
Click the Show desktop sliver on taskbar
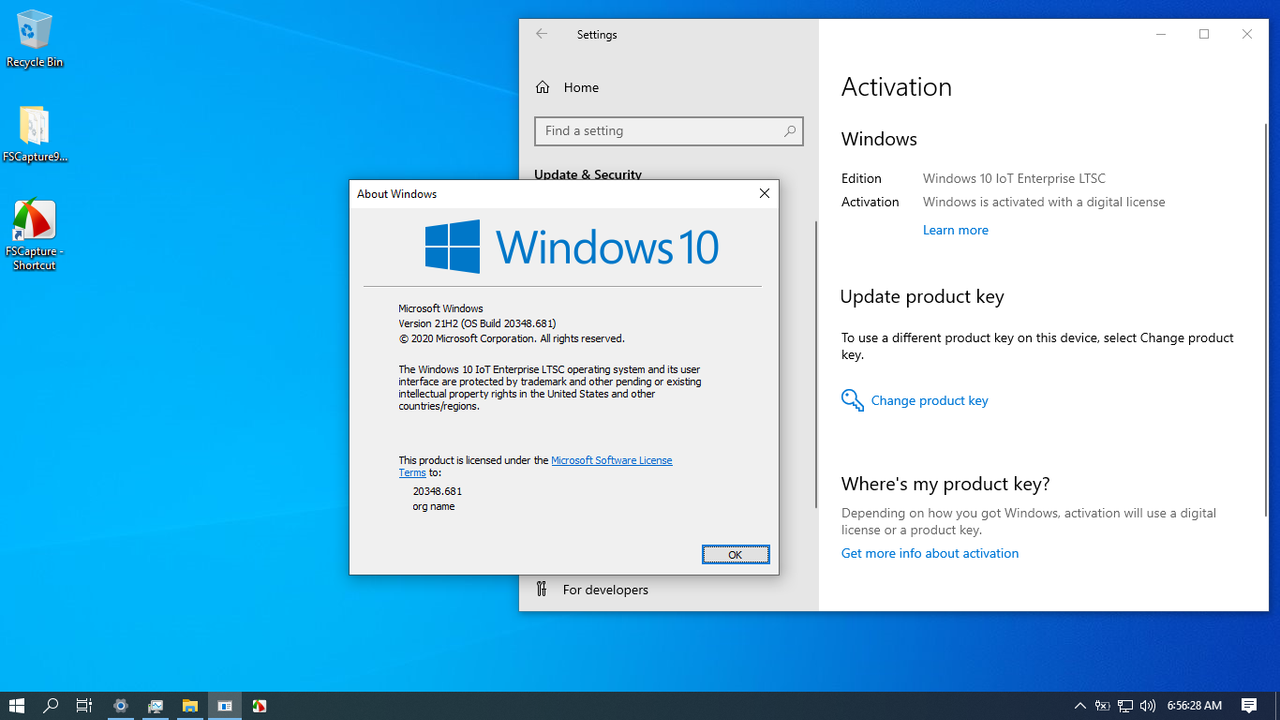pyautogui.click(x=1277, y=706)
